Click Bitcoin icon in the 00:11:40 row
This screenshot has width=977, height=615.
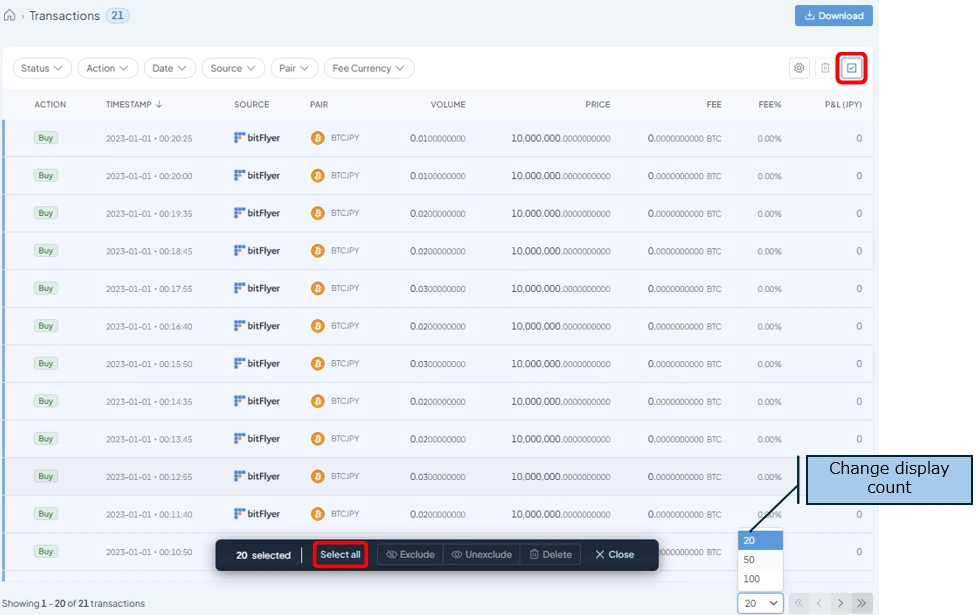tap(318, 514)
